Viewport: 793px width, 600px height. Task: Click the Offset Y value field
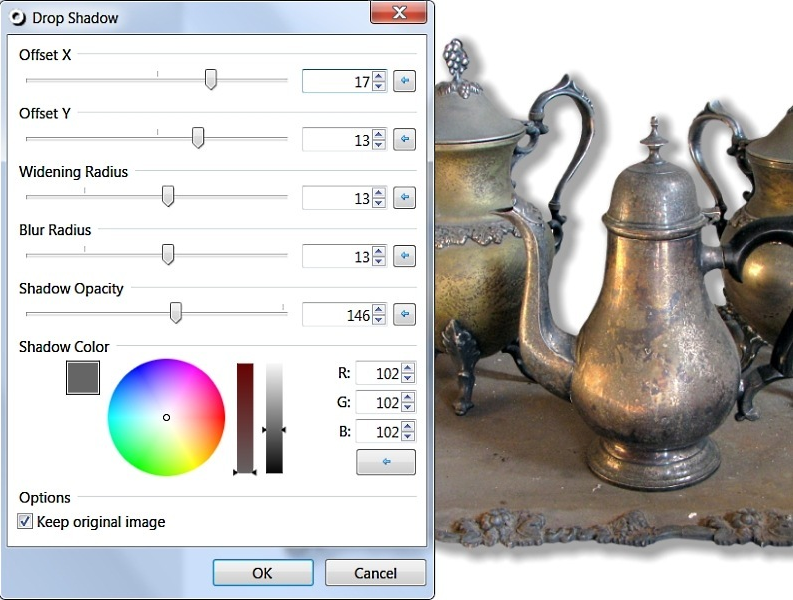(x=337, y=139)
